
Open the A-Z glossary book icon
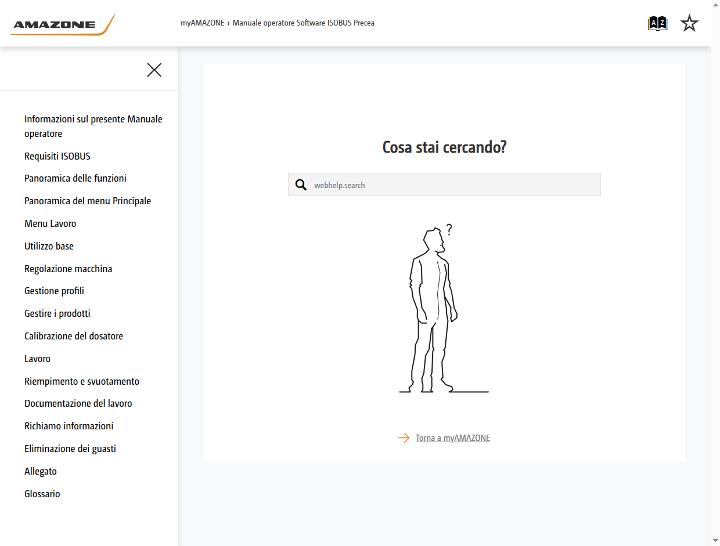pyautogui.click(x=657, y=23)
